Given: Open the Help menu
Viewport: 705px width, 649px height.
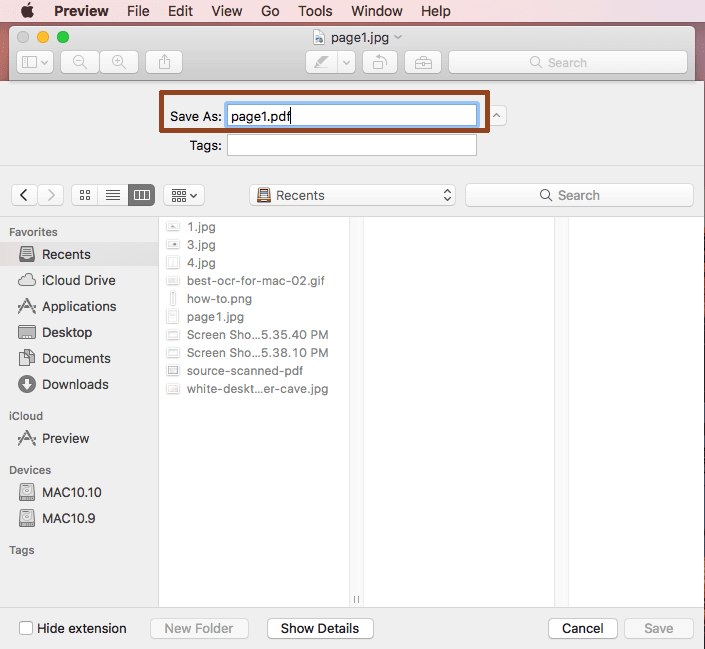Looking at the screenshot, I should (x=435, y=11).
